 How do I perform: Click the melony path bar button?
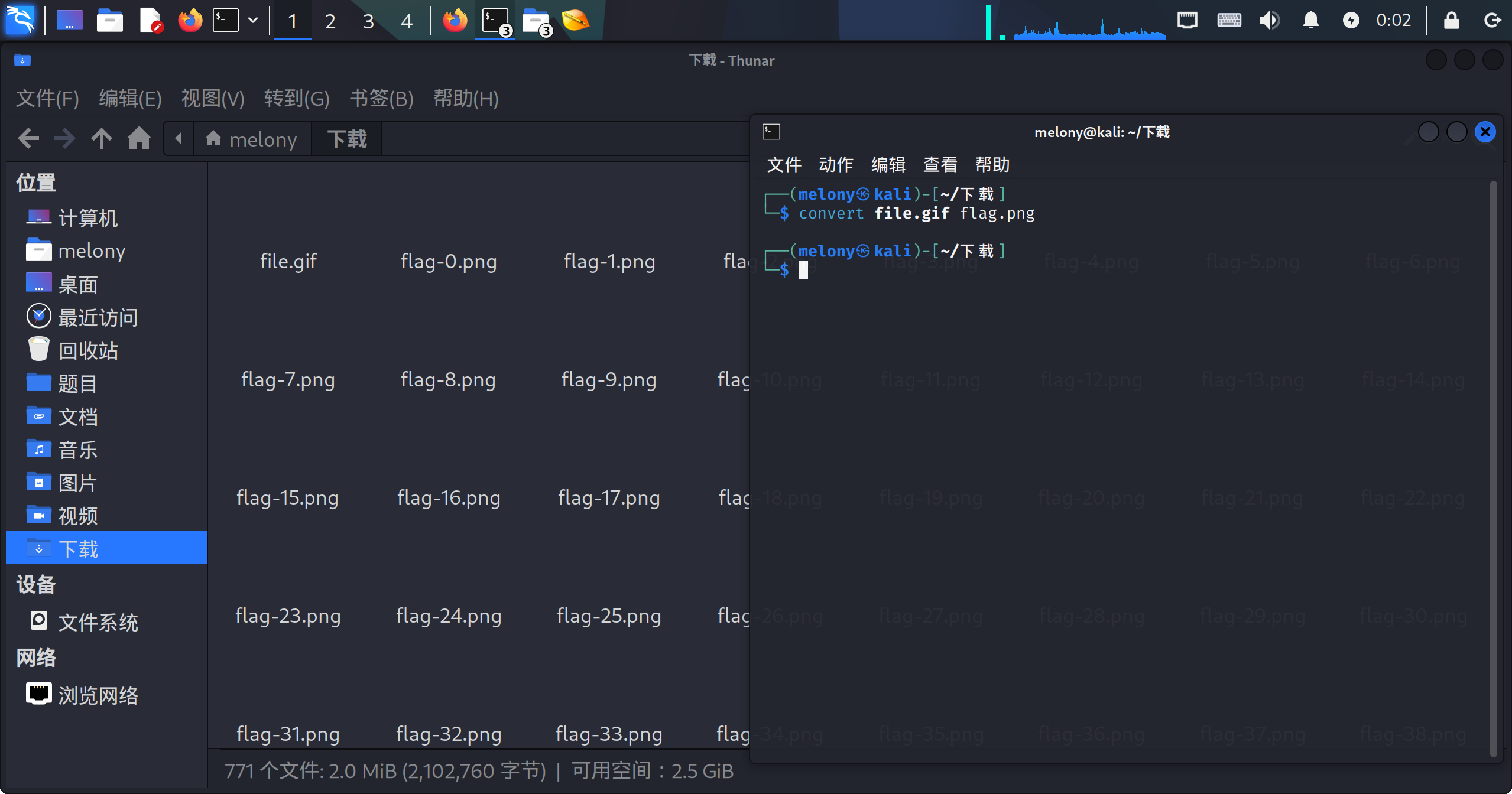click(252, 139)
